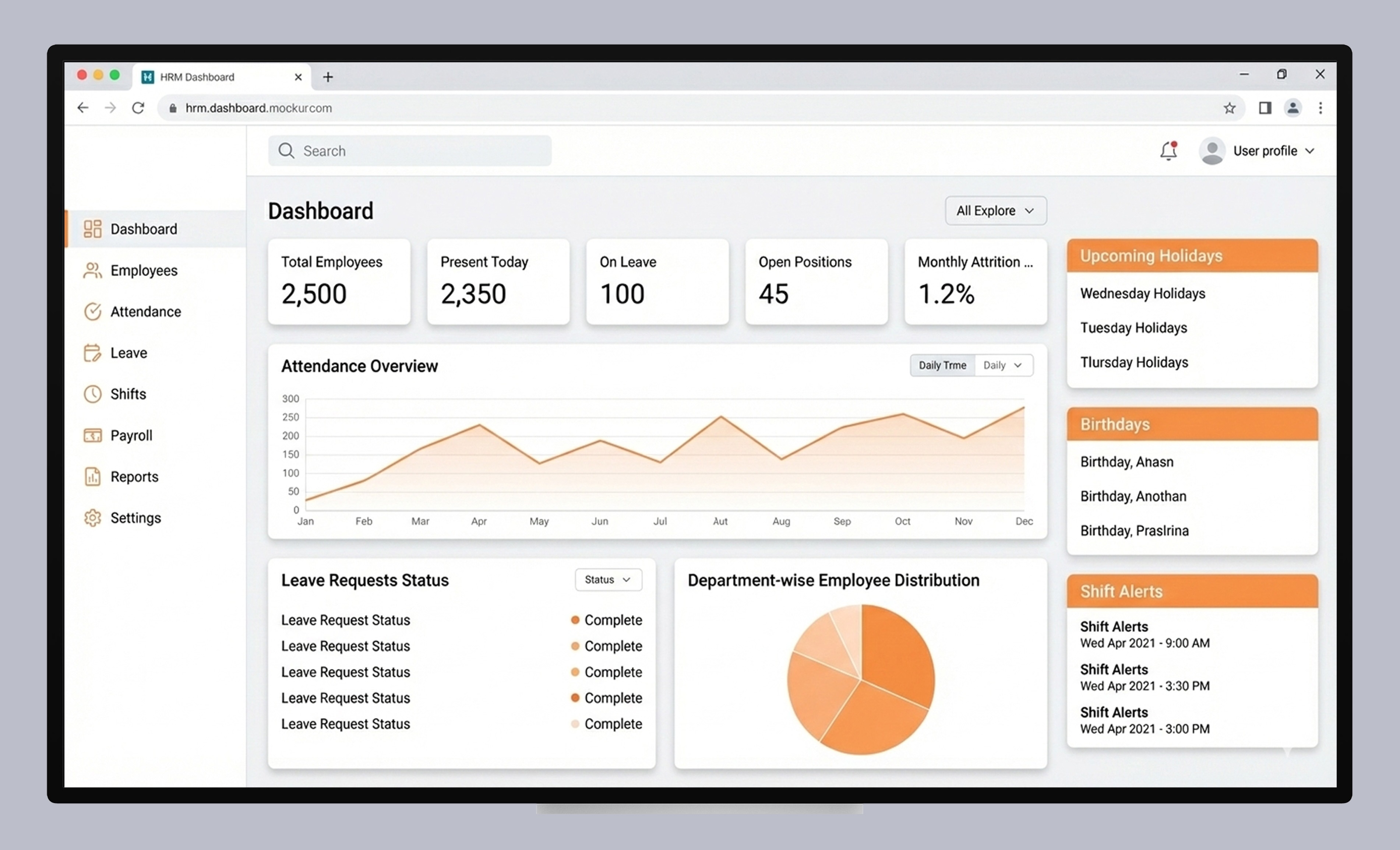Image resolution: width=1400 pixels, height=850 pixels.
Task: Open the Status filter dropdown
Action: click(x=608, y=579)
